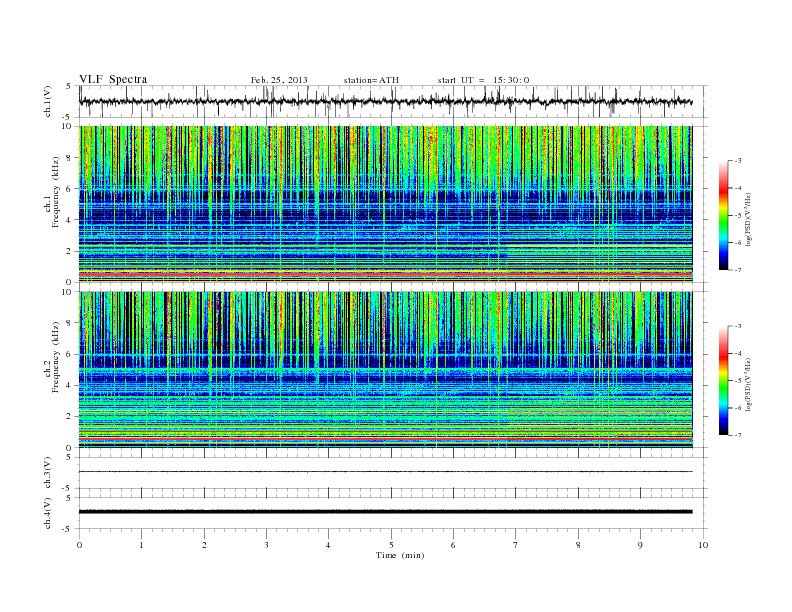The image size is (792, 612).
Task: Click the ch.1 spectrogram panel
Action: 385,204
